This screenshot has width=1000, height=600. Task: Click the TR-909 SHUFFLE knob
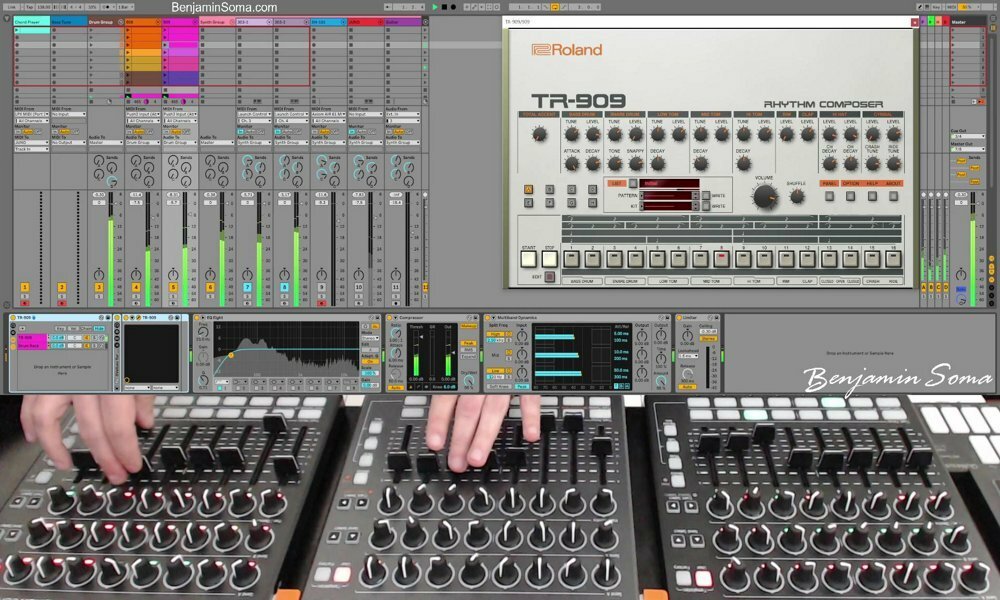(796, 196)
